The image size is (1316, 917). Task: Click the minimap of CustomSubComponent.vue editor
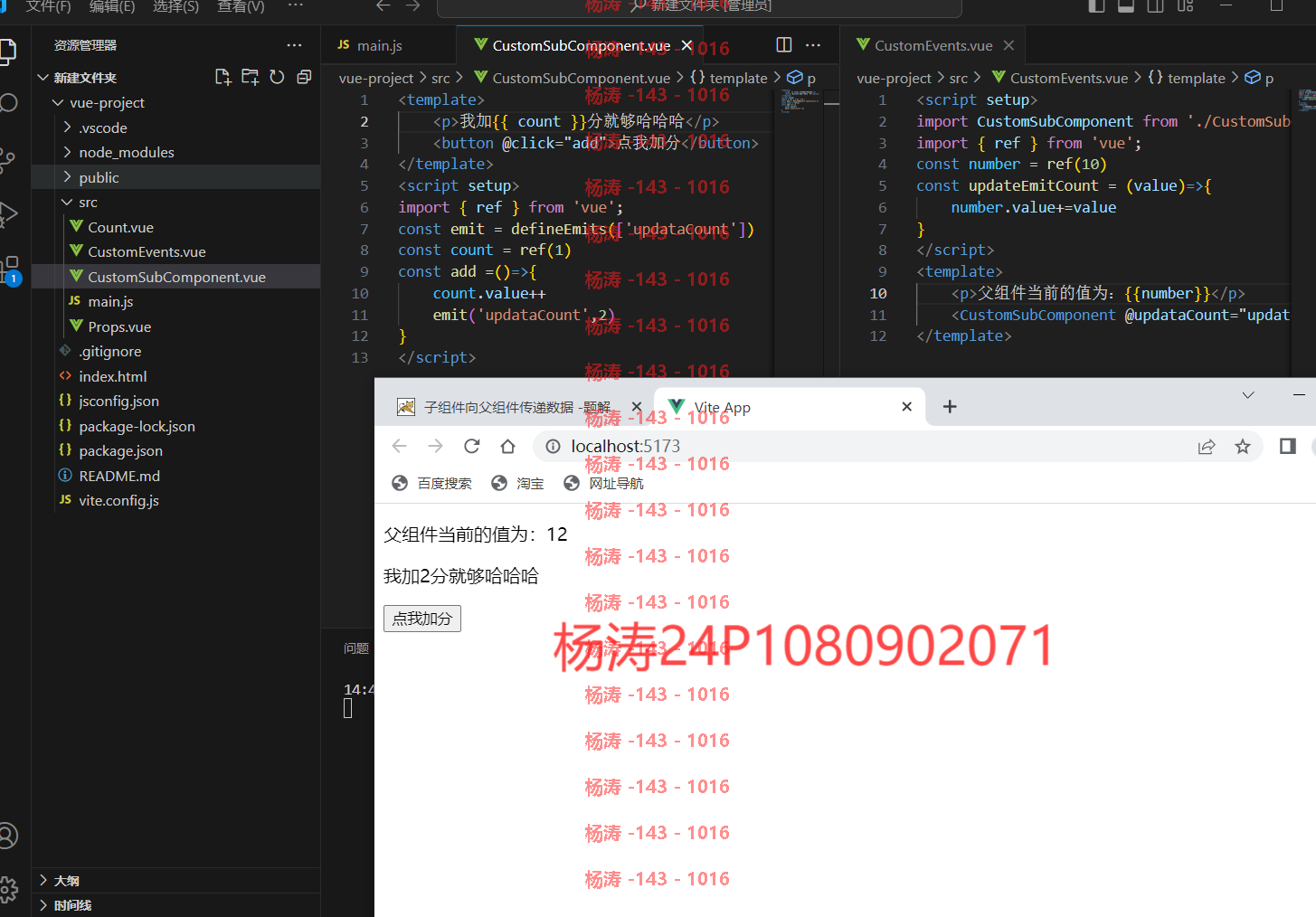pos(799,101)
